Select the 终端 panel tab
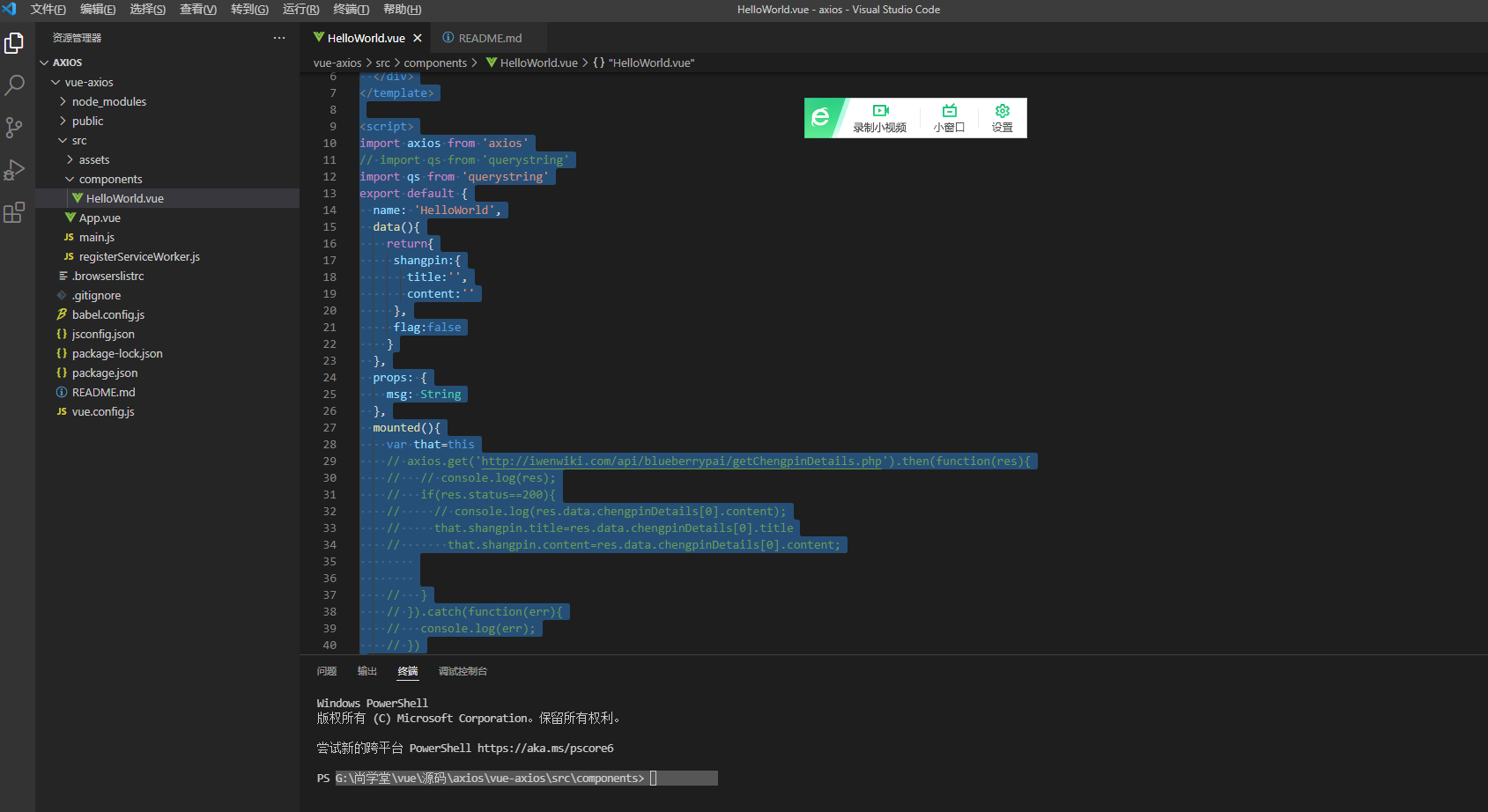 click(x=408, y=671)
